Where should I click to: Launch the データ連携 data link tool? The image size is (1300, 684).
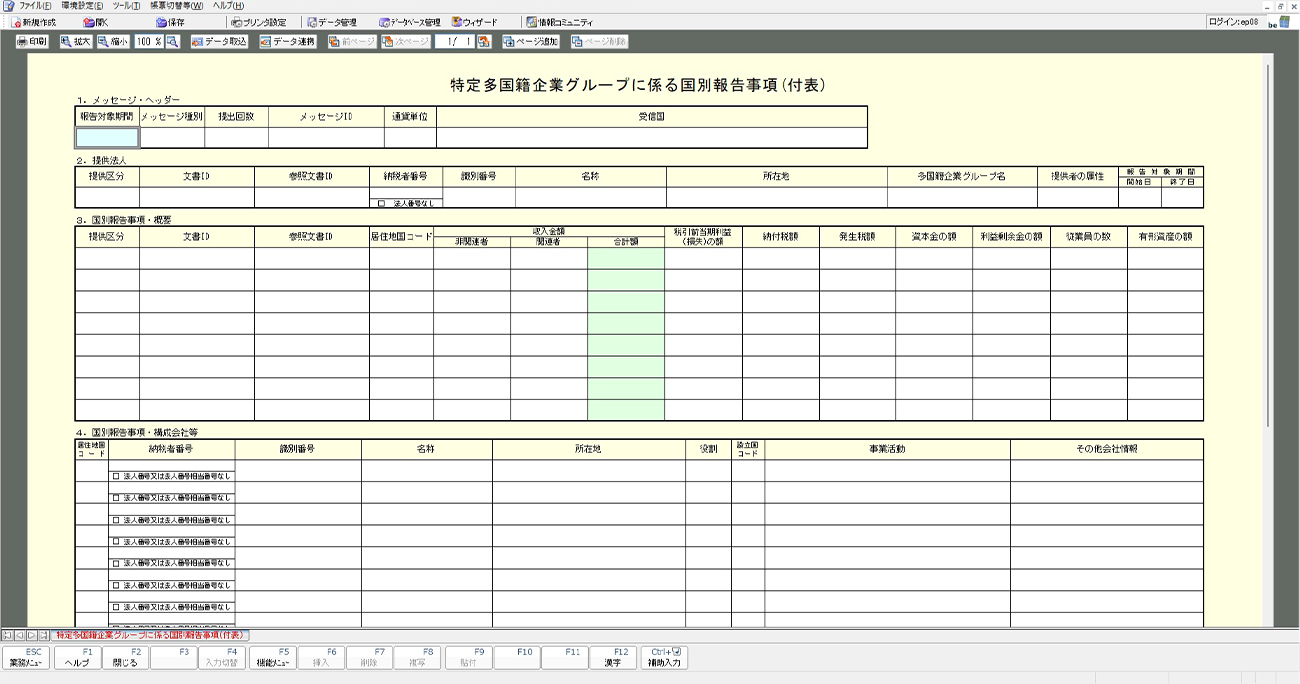coord(287,42)
